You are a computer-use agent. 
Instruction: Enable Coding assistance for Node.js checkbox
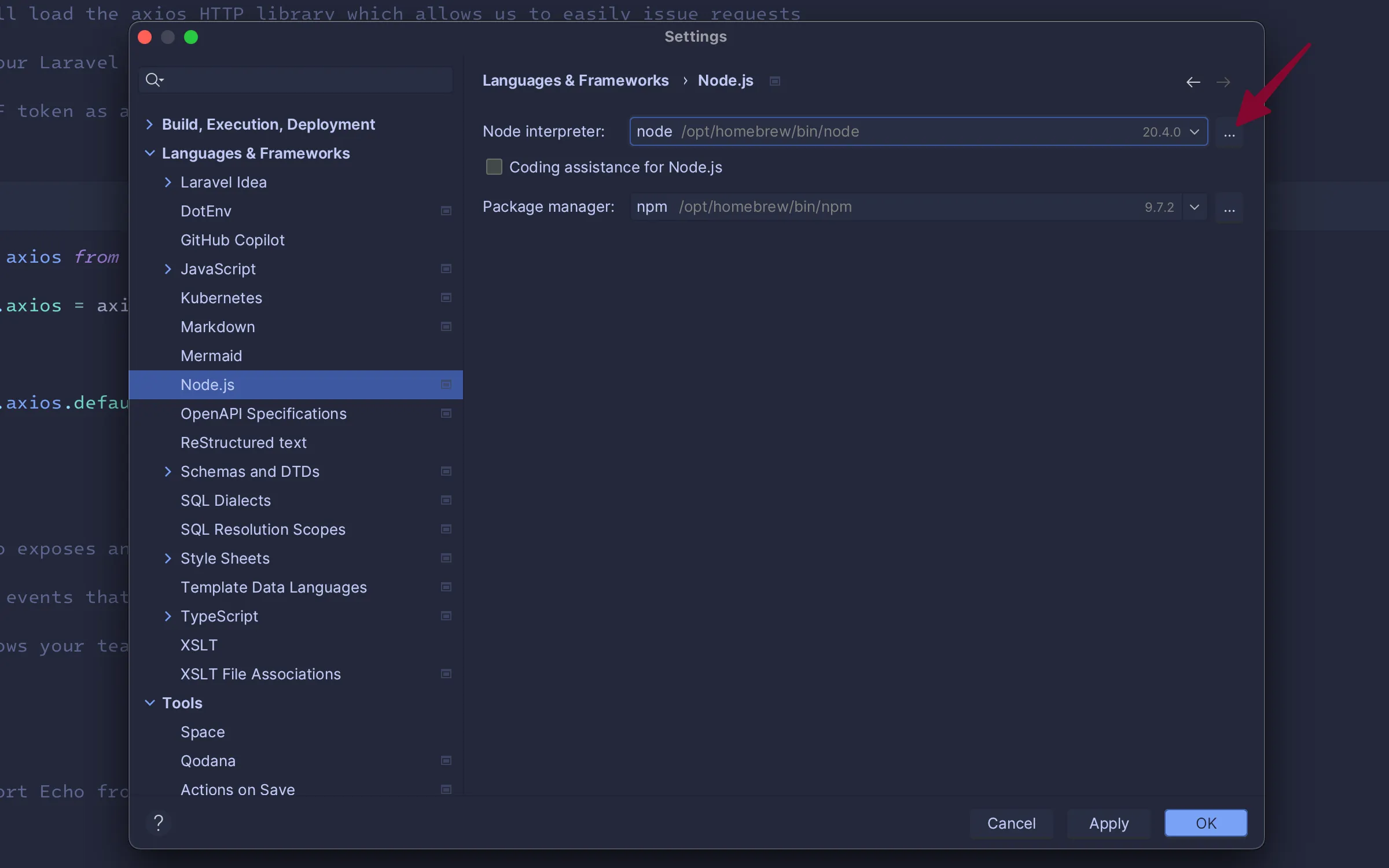click(x=494, y=167)
